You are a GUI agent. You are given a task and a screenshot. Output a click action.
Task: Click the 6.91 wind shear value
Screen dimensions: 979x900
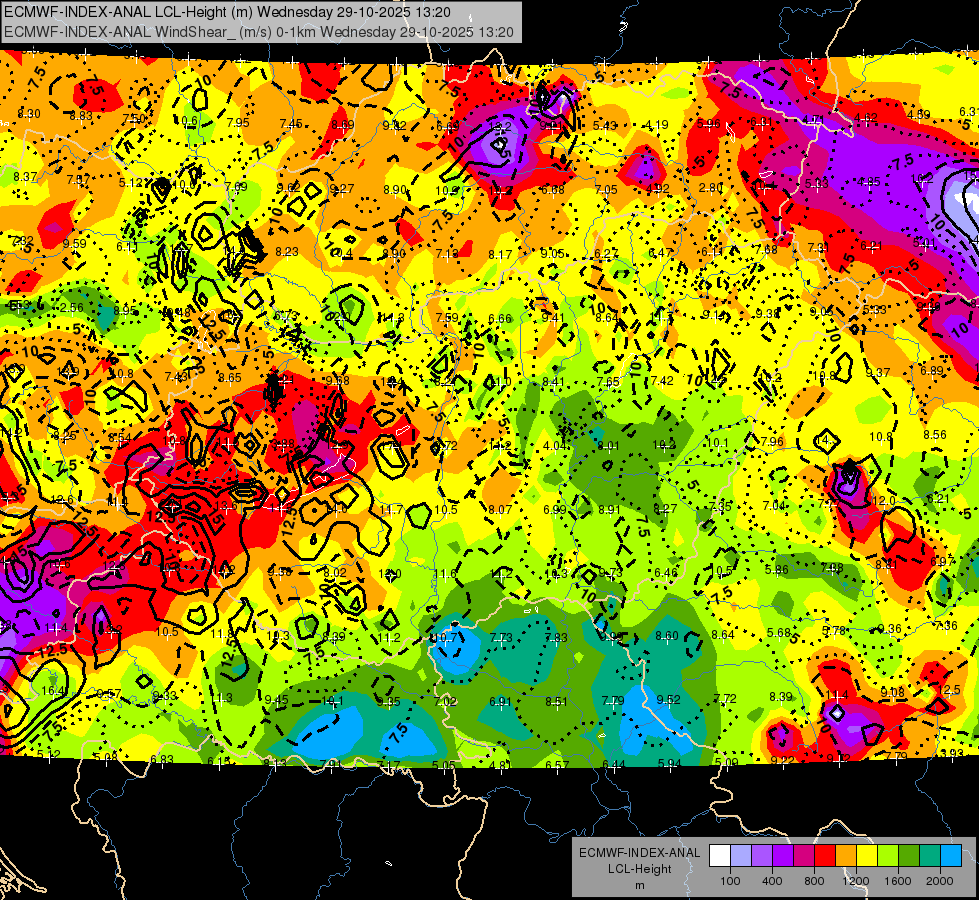500,702
